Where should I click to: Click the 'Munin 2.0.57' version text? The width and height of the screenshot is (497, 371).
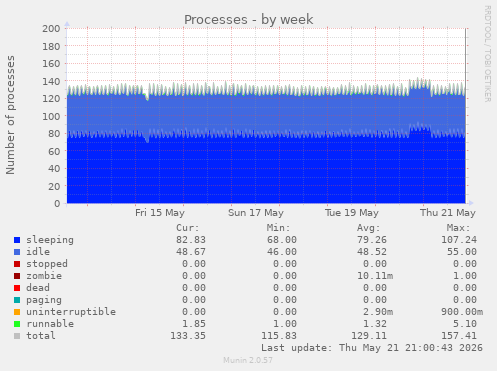pos(248,360)
